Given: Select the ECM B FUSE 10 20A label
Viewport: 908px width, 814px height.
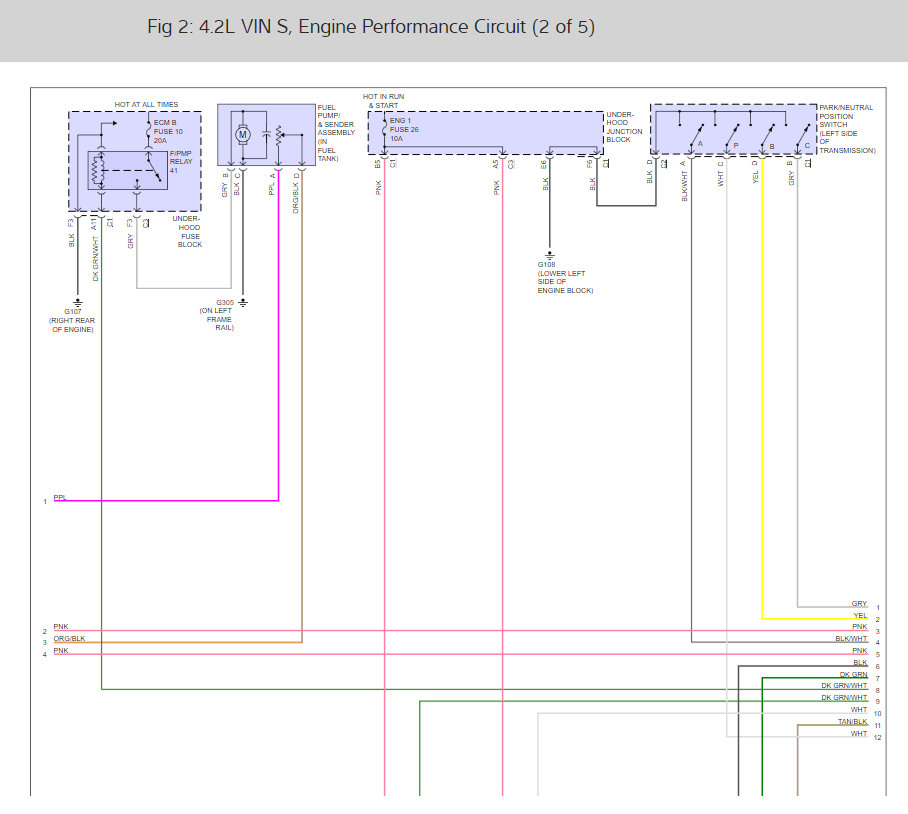Looking at the screenshot, I should (168, 131).
